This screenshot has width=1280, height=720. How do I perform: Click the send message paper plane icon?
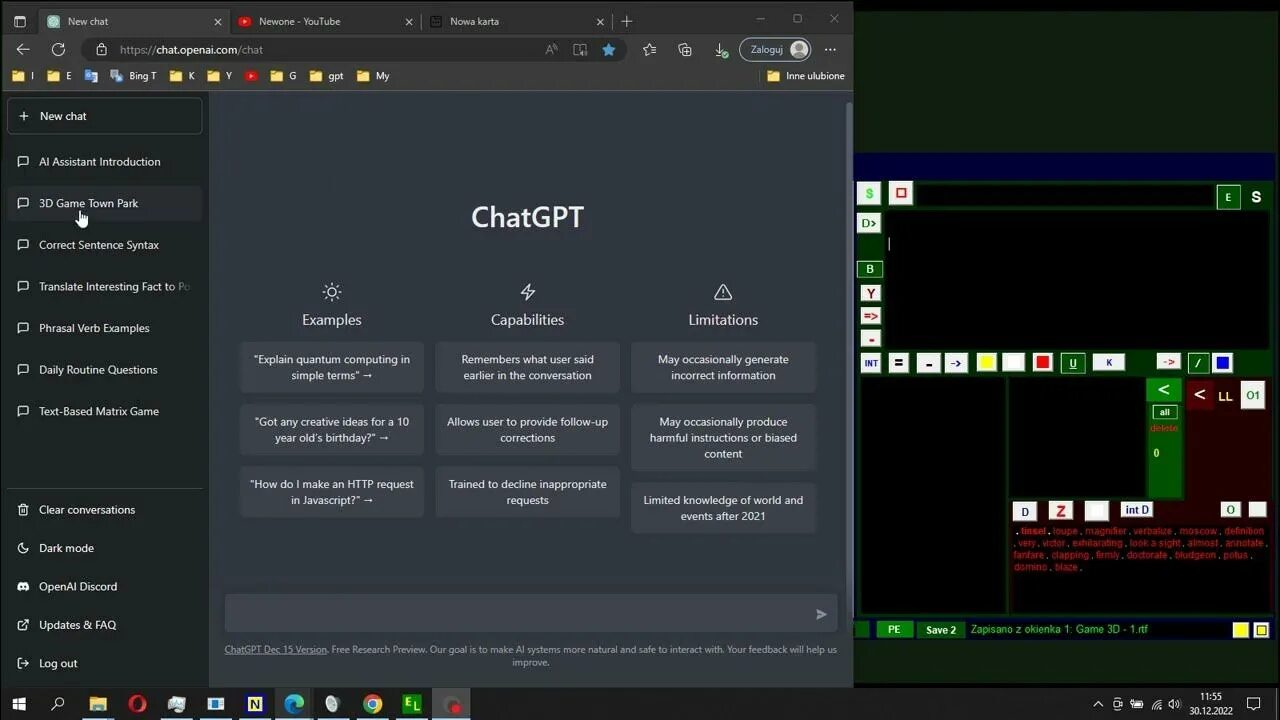(x=821, y=614)
